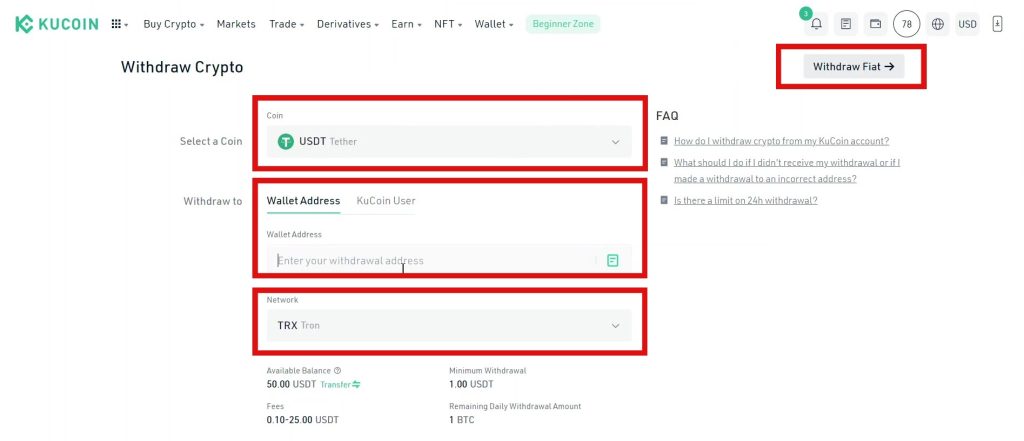The image size is (1024, 441).
Task: Click the 1 BTC remaining daily amount
Action: (462, 420)
